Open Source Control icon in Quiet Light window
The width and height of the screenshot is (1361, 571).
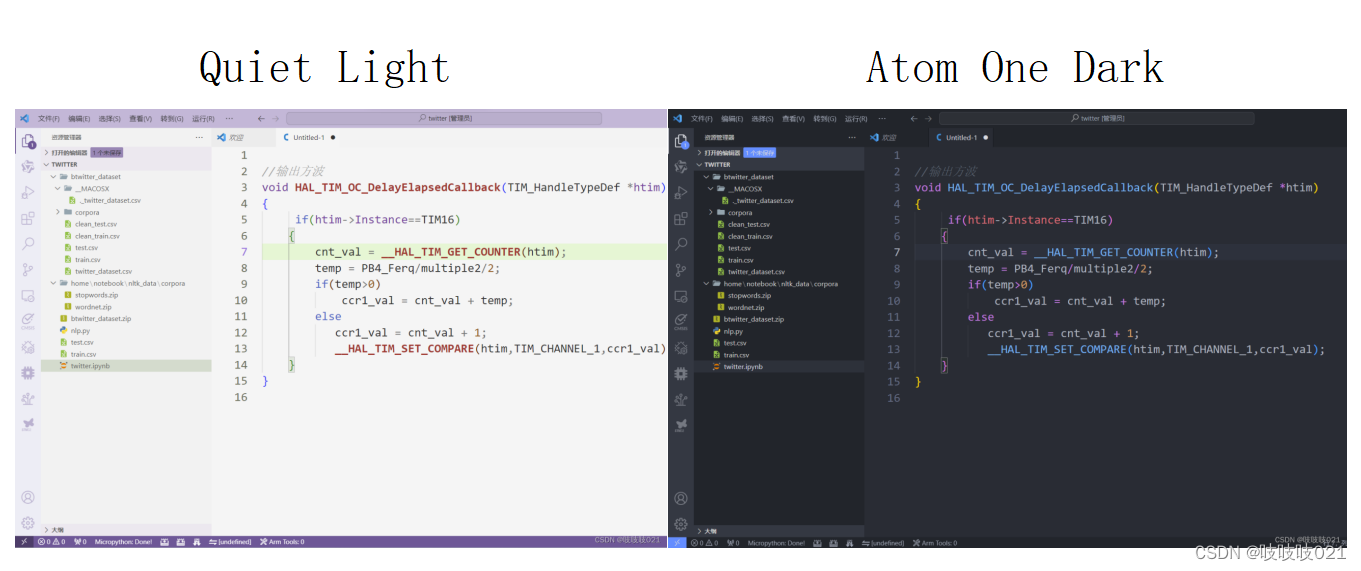(28, 270)
